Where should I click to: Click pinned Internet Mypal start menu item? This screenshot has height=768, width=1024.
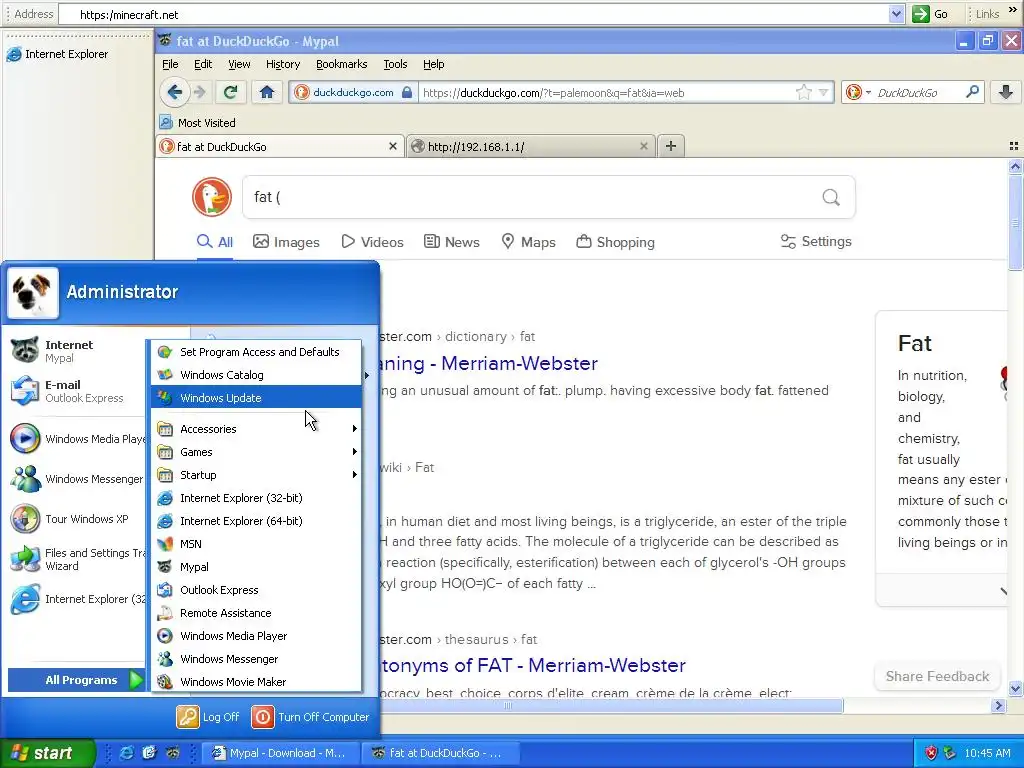pos(75,351)
